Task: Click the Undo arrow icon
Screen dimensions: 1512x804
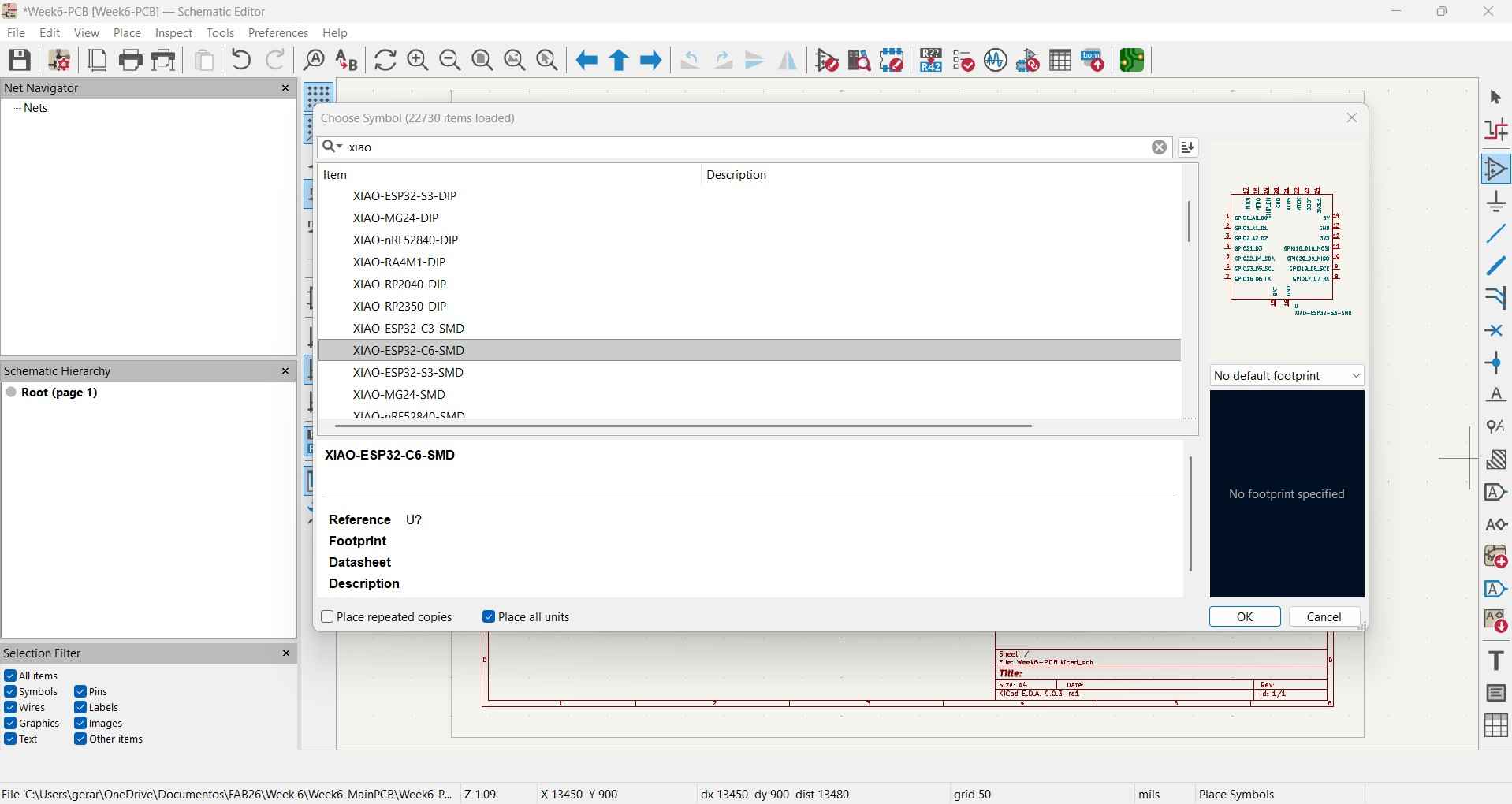Action: 241,61
